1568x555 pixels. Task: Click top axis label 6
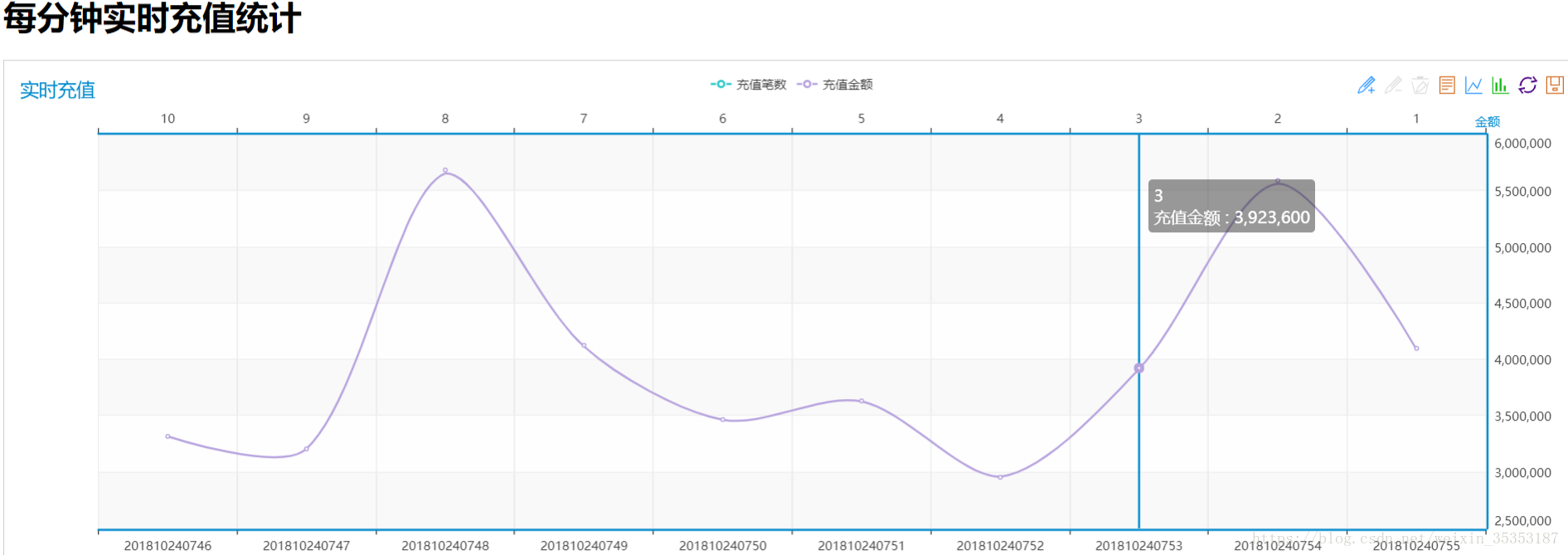(722, 119)
